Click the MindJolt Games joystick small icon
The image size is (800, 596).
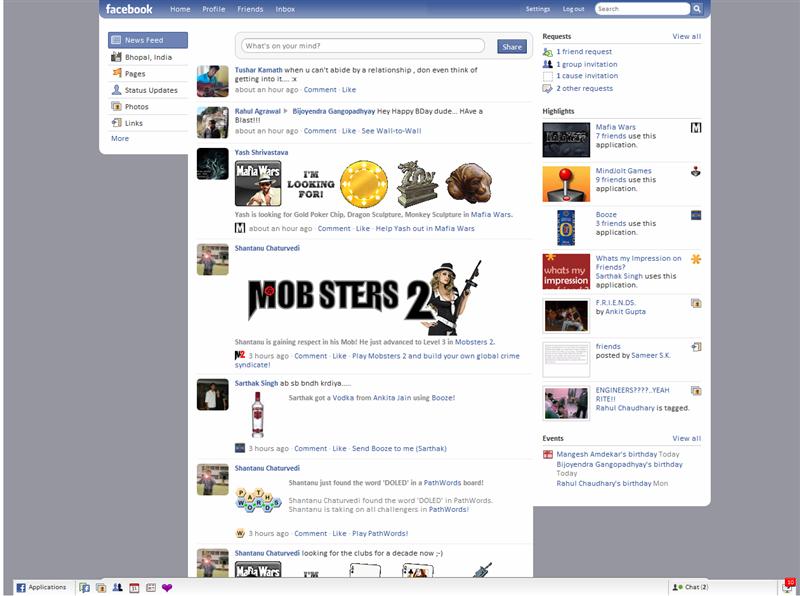click(x=696, y=171)
